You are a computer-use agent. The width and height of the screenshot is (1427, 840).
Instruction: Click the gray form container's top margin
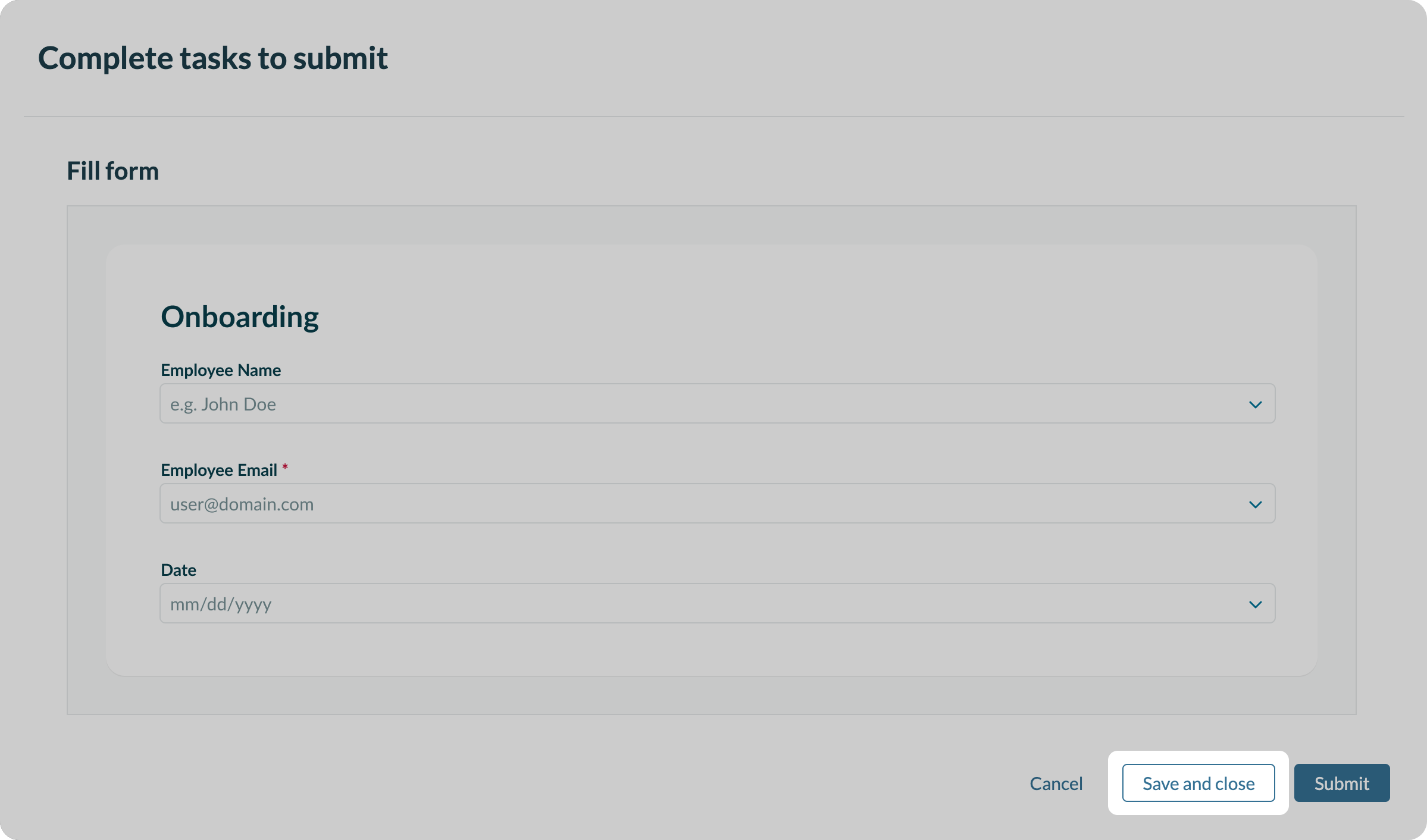(711, 225)
